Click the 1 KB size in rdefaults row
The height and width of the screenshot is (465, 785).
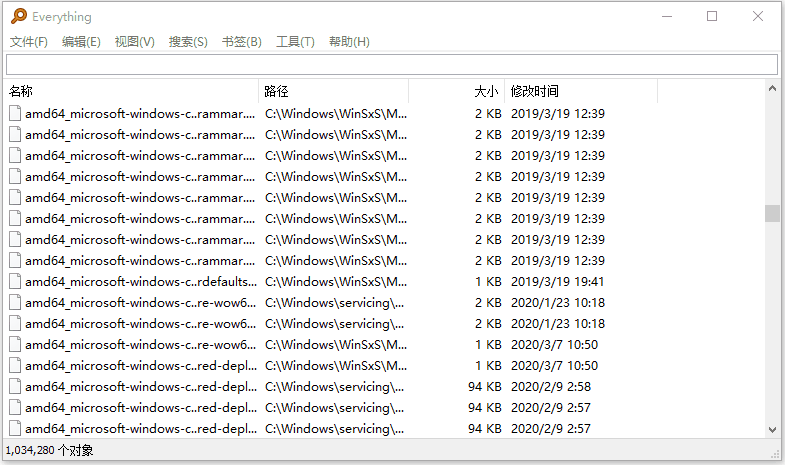tap(488, 282)
